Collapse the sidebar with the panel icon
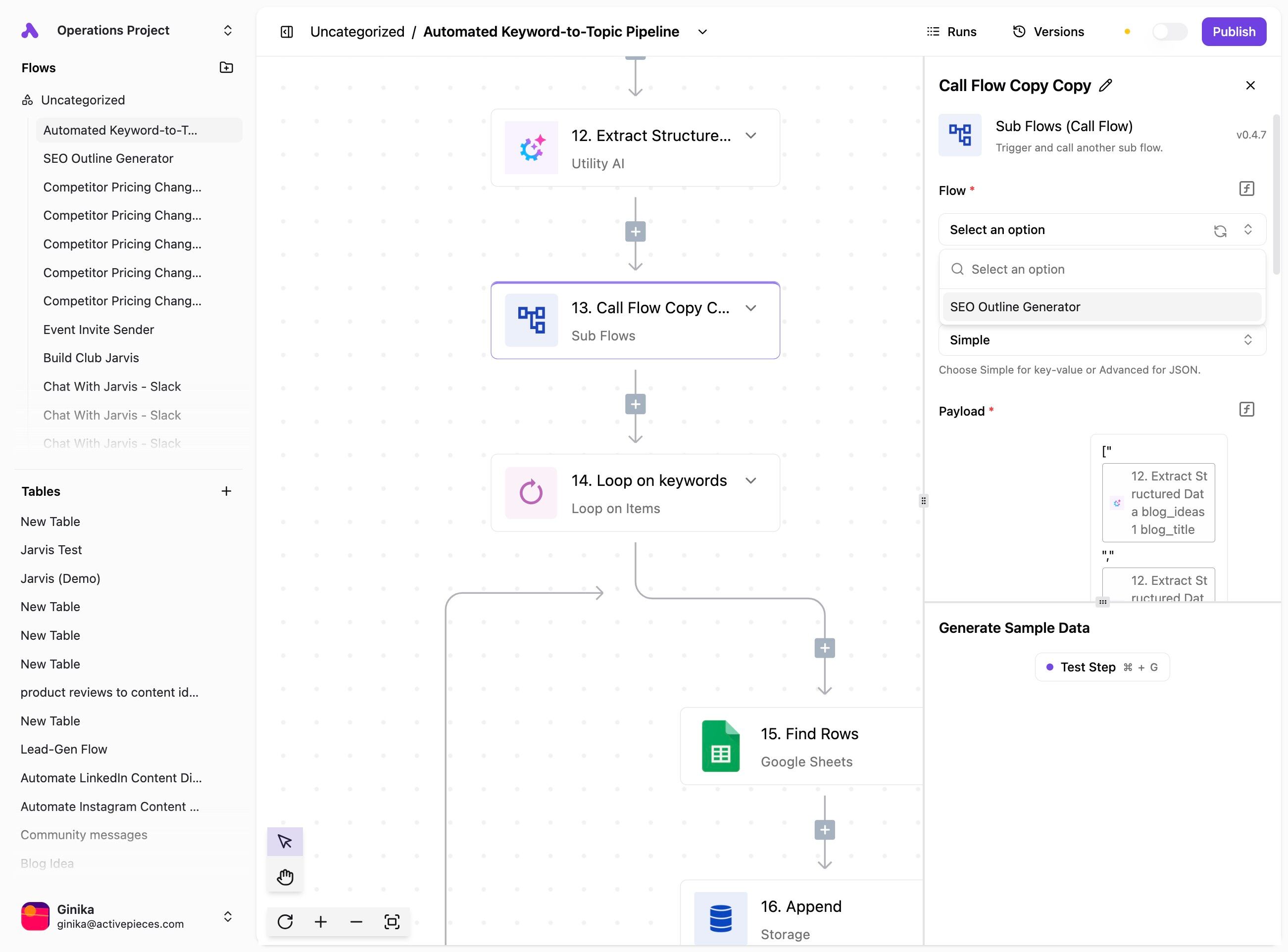 [287, 32]
